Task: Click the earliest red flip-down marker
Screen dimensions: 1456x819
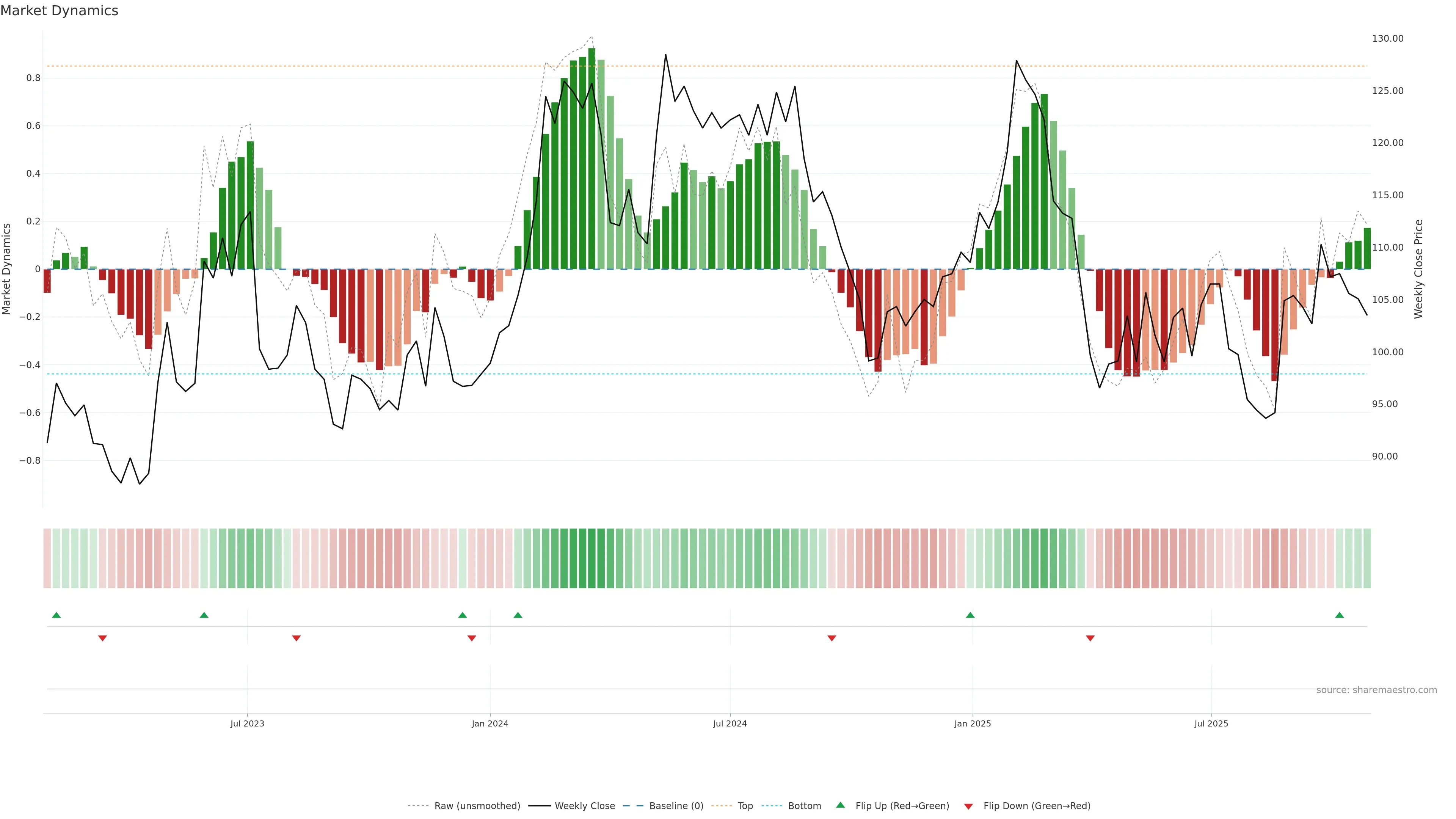Action: [102, 638]
